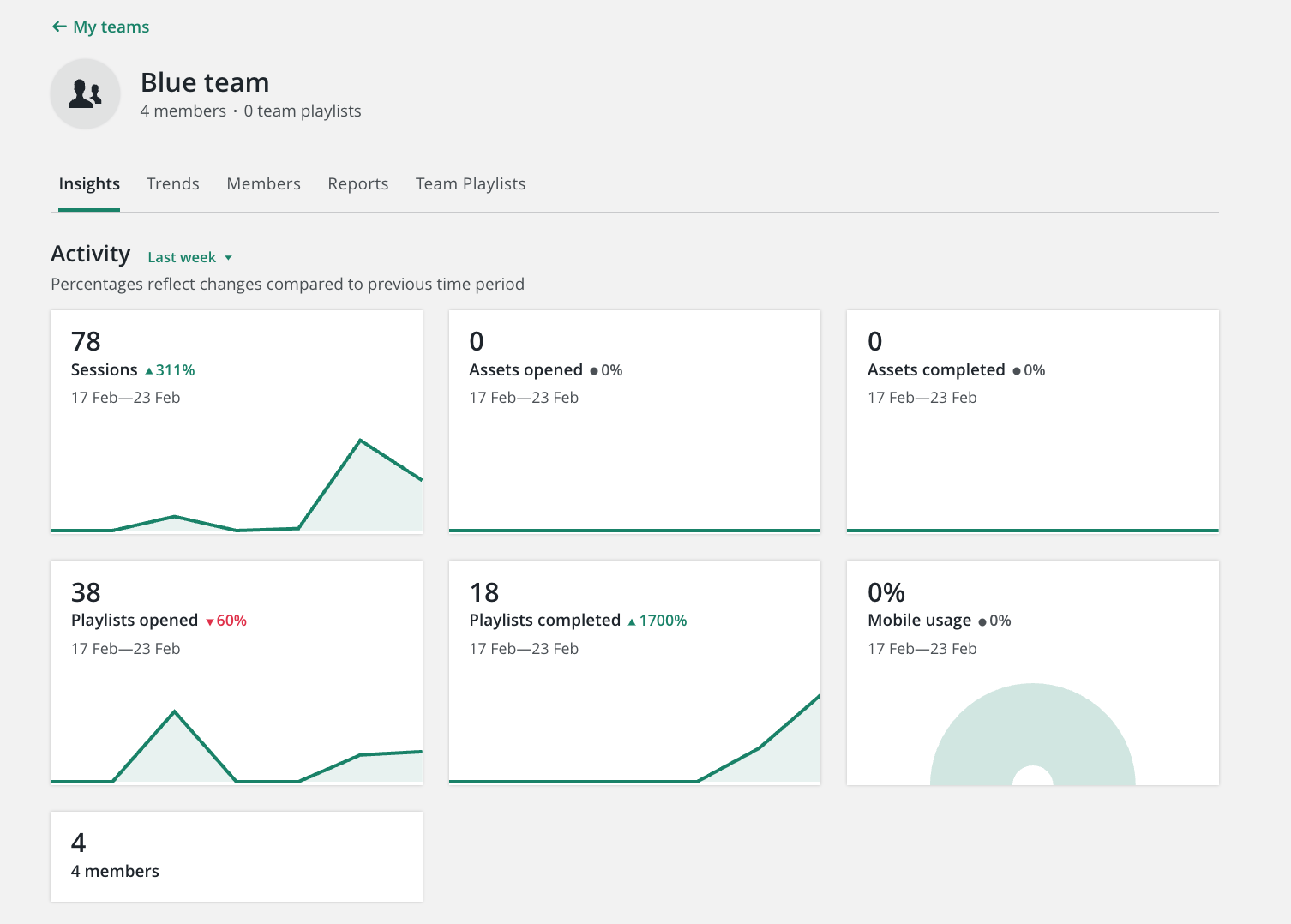The image size is (1291, 924).
Task: Click the 4 members card label
Action: (x=115, y=871)
